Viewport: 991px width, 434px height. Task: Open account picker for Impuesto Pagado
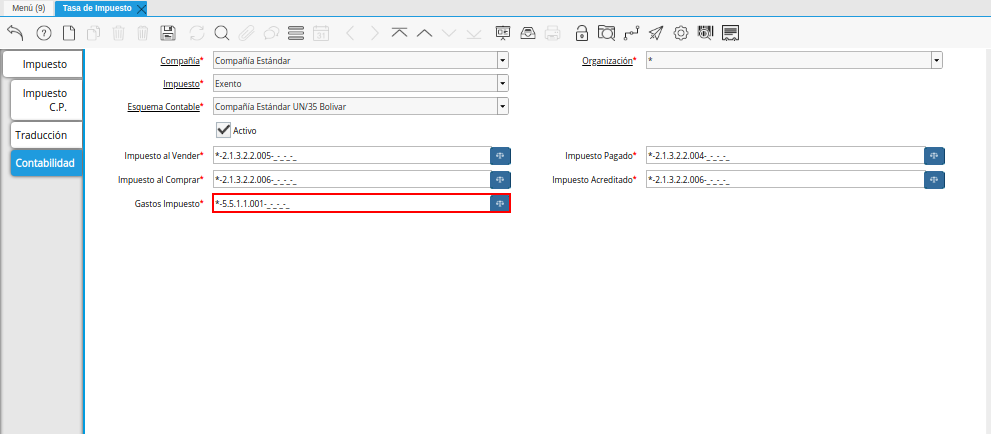(x=934, y=155)
